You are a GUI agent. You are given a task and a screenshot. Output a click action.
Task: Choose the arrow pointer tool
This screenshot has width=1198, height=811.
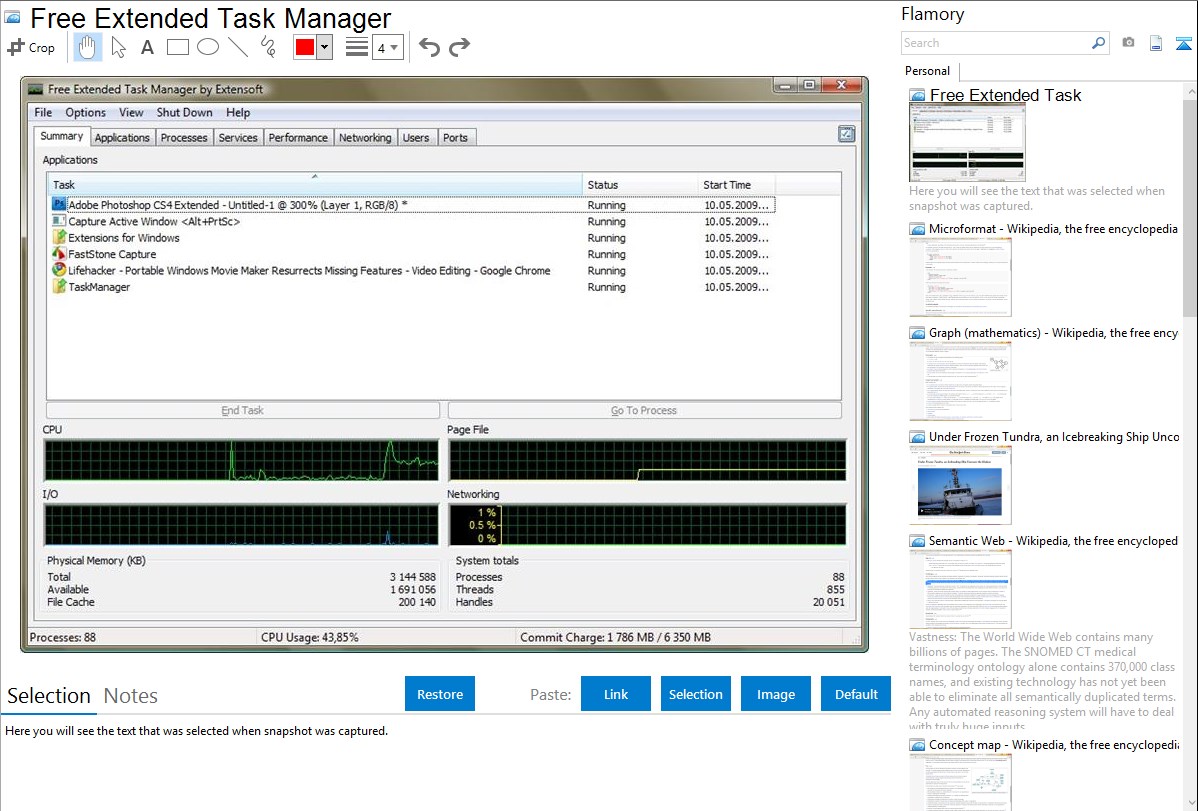click(x=118, y=47)
